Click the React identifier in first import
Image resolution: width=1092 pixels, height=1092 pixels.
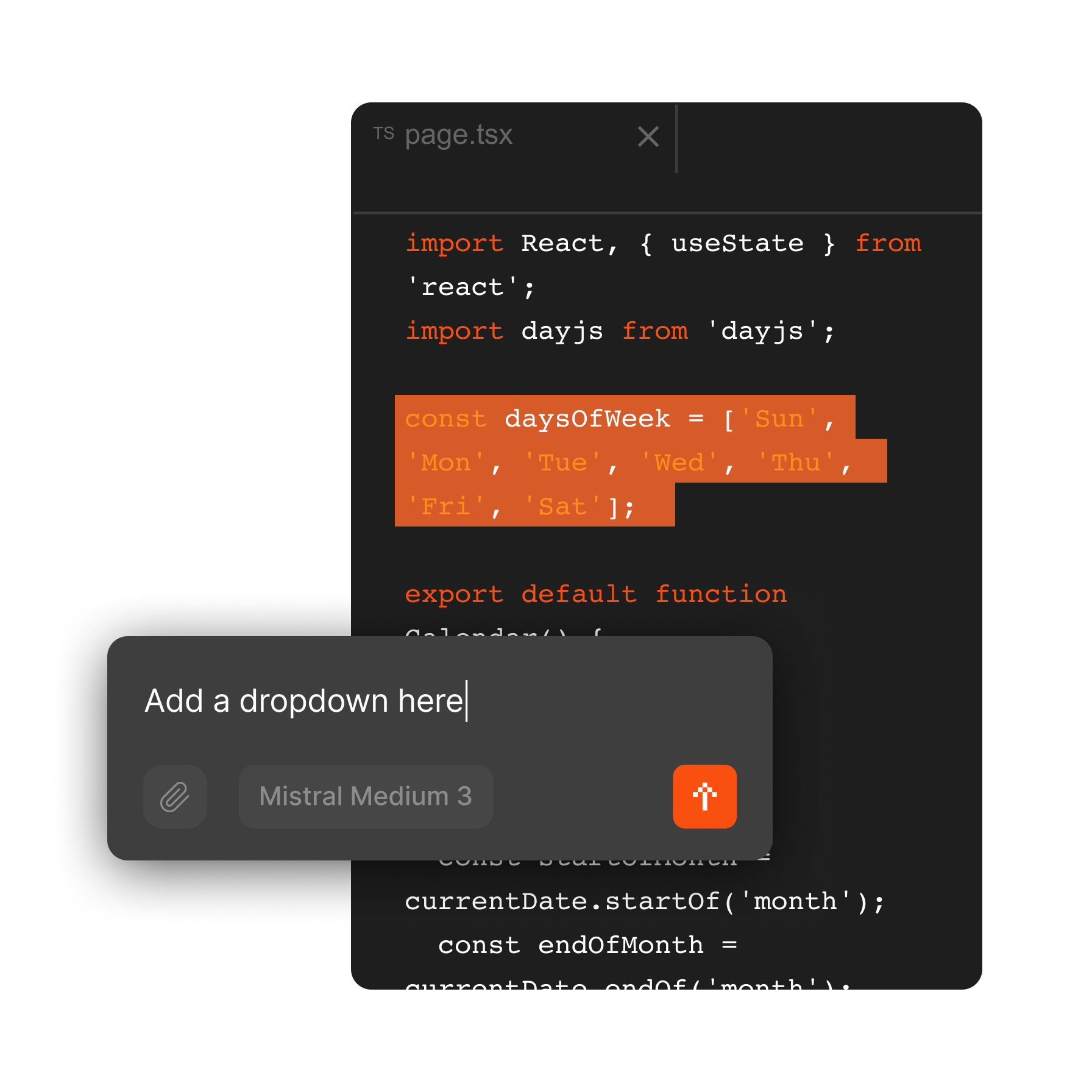coord(562,243)
